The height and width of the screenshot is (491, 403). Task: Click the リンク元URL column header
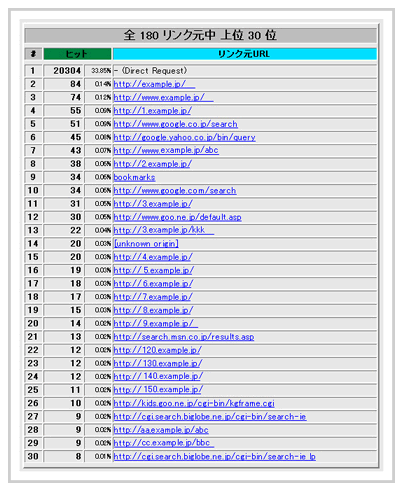[245, 54]
